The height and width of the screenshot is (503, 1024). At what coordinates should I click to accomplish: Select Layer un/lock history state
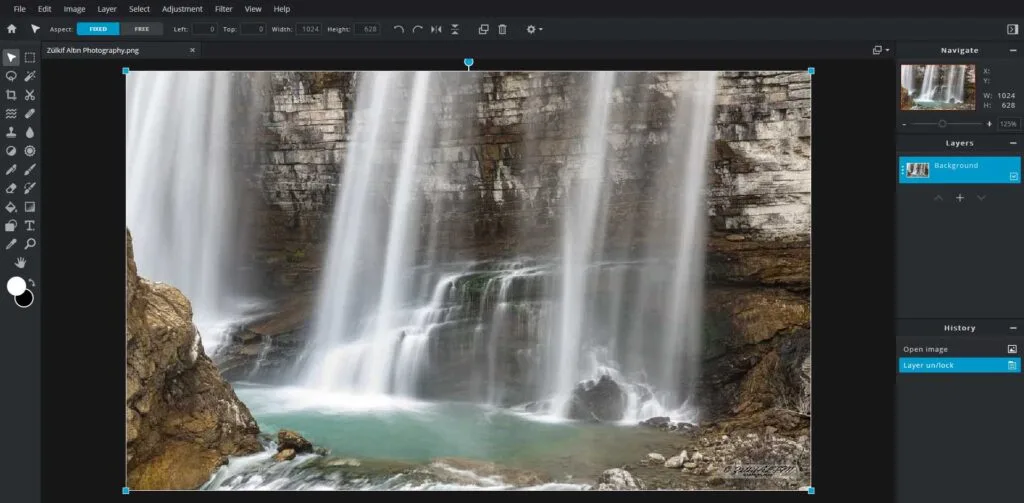click(x=959, y=365)
